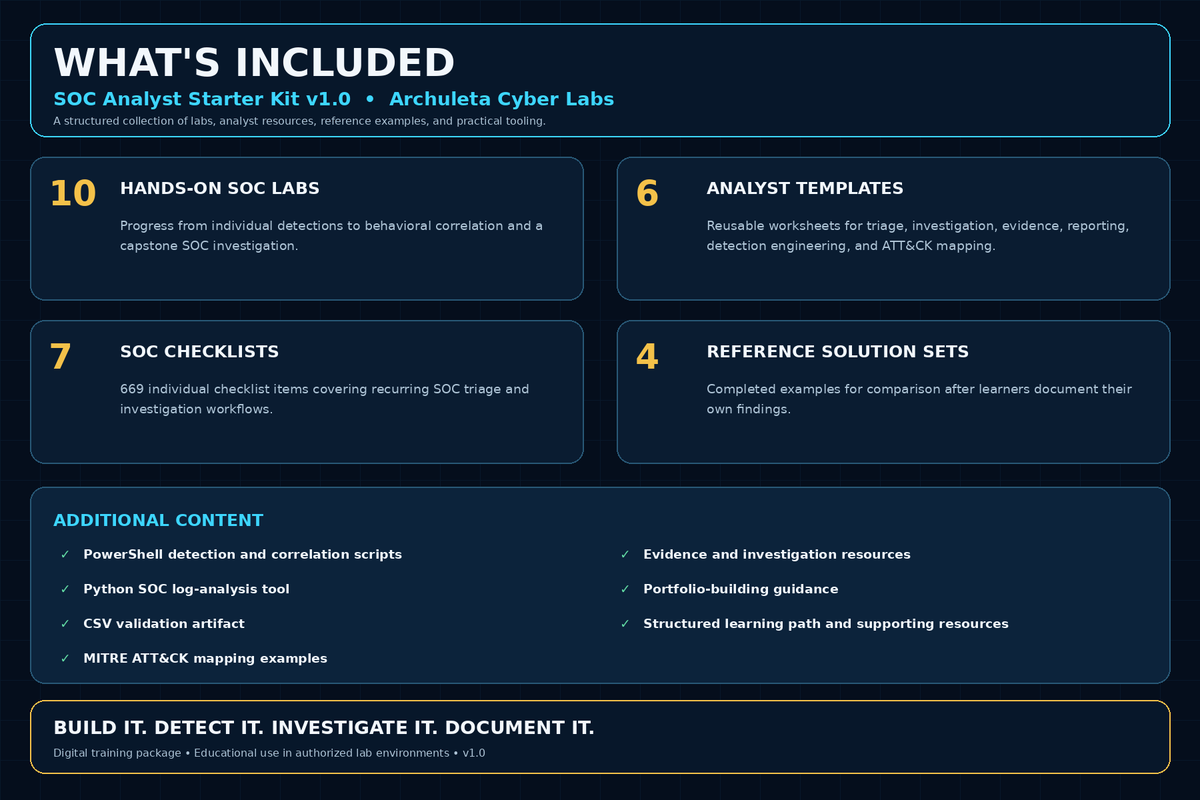Click "PowerShell detection and correlation scripts" text
1200x800 pixels.
pos(243,554)
